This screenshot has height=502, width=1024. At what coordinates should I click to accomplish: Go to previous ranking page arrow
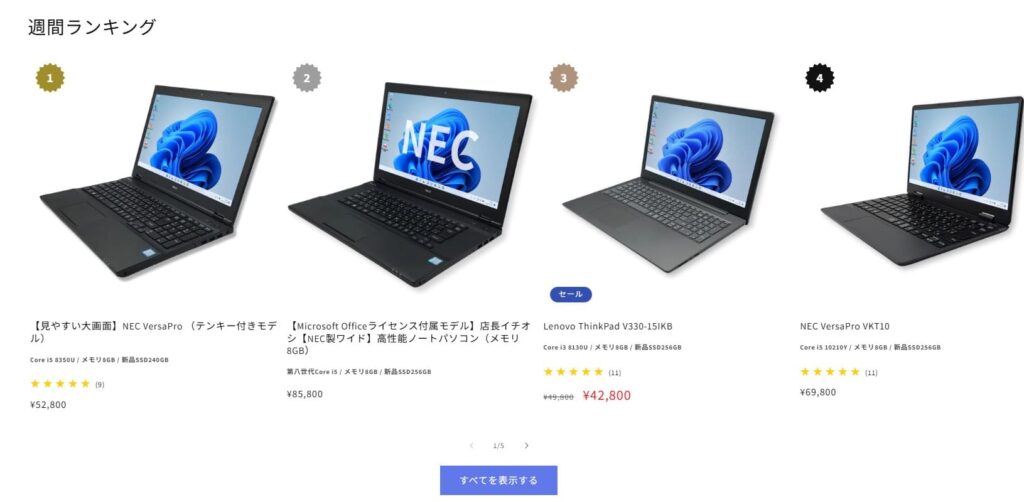[472, 446]
